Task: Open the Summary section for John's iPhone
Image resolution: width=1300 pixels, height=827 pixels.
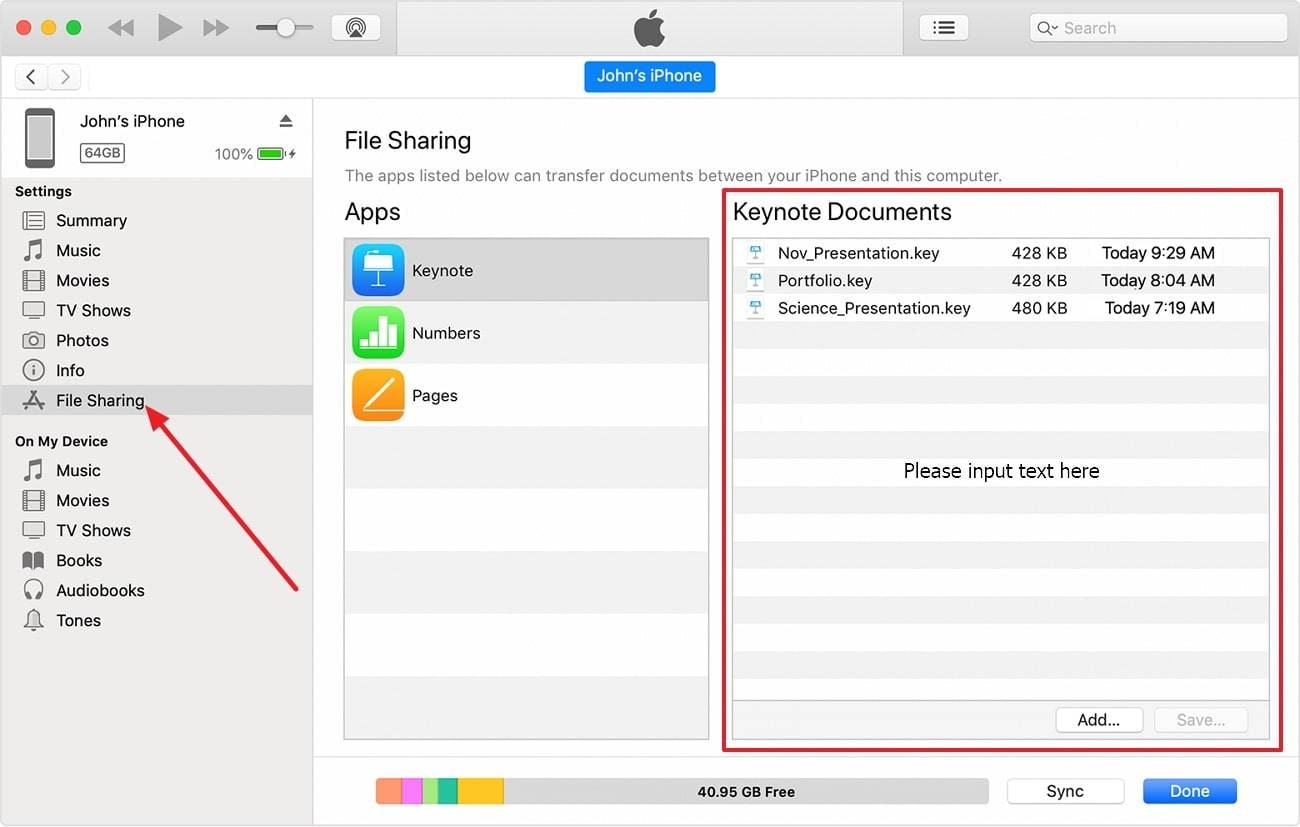Action: pos(91,220)
